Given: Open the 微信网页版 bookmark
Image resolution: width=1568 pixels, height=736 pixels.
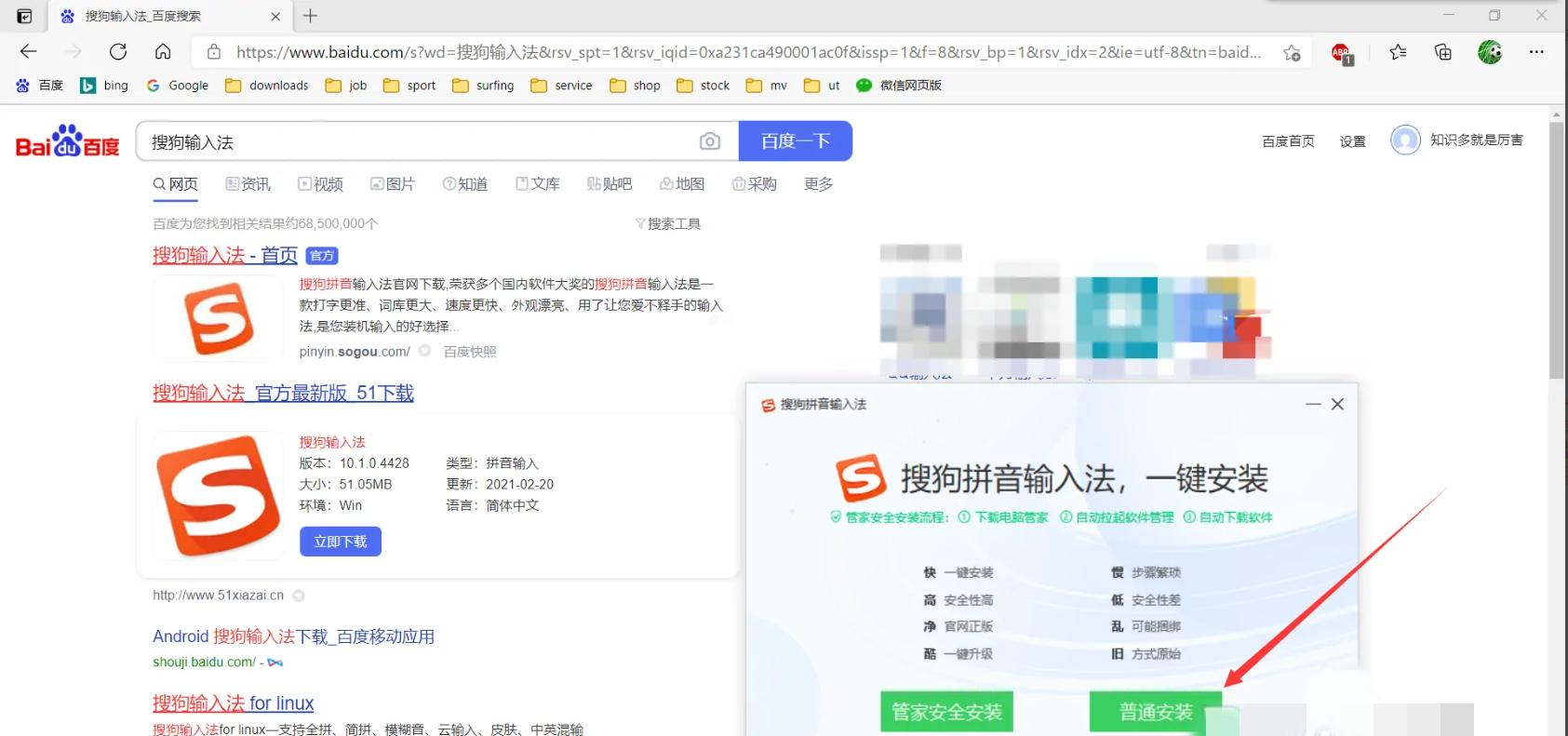Looking at the screenshot, I should tap(899, 86).
